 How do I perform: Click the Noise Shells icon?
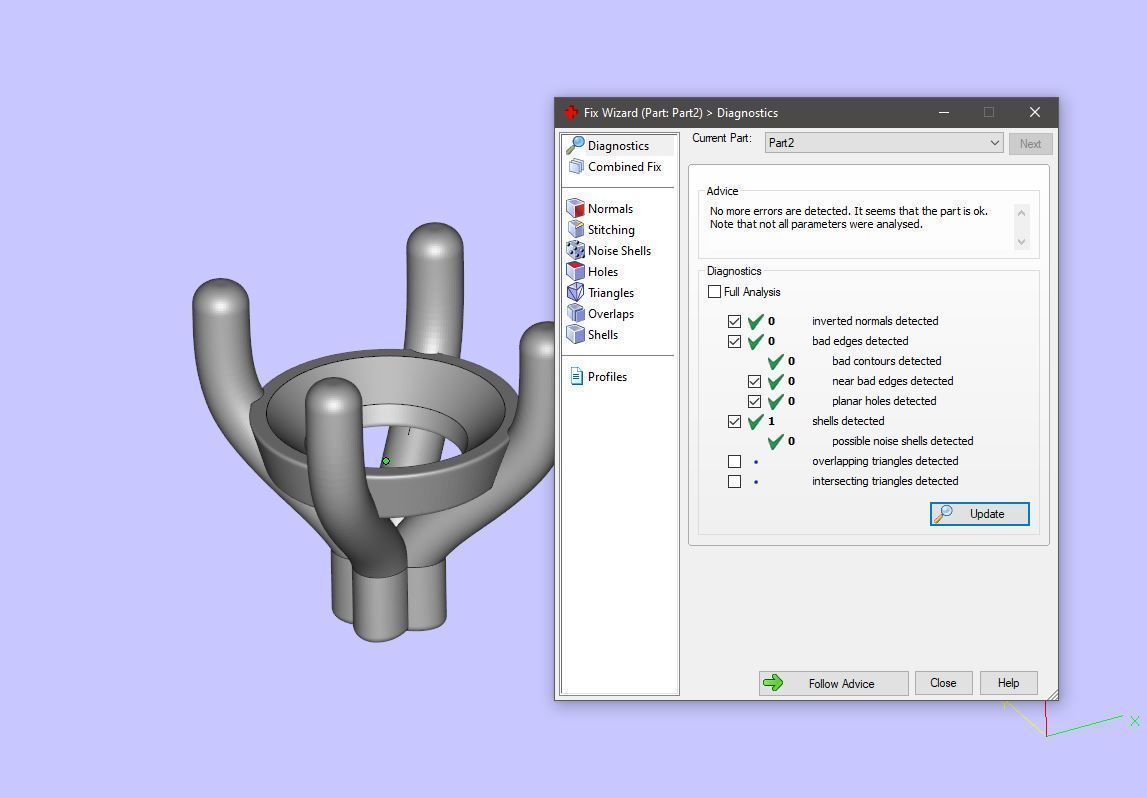click(x=576, y=250)
